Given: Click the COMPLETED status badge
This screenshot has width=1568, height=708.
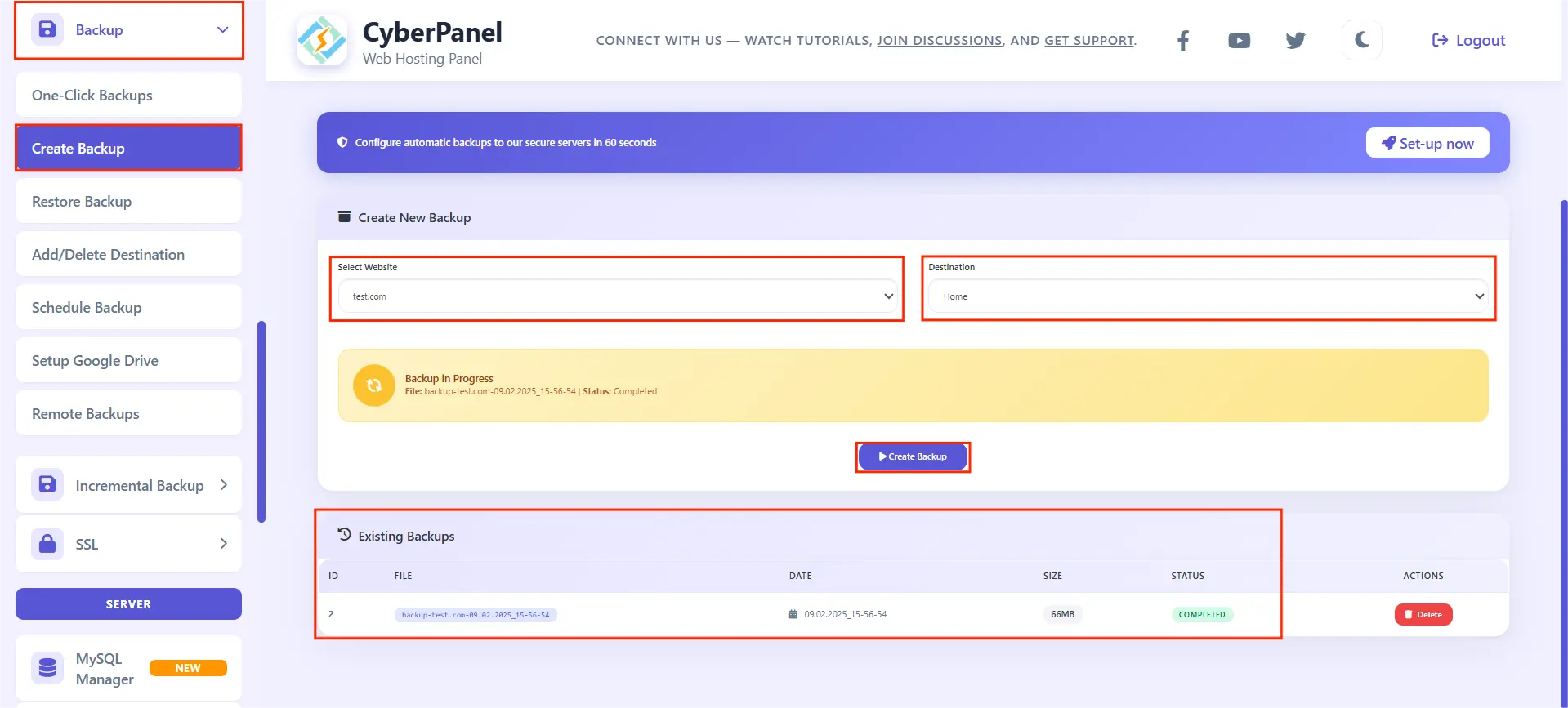Looking at the screenshot, I should pyautogui.click(x=1202, y=614).
